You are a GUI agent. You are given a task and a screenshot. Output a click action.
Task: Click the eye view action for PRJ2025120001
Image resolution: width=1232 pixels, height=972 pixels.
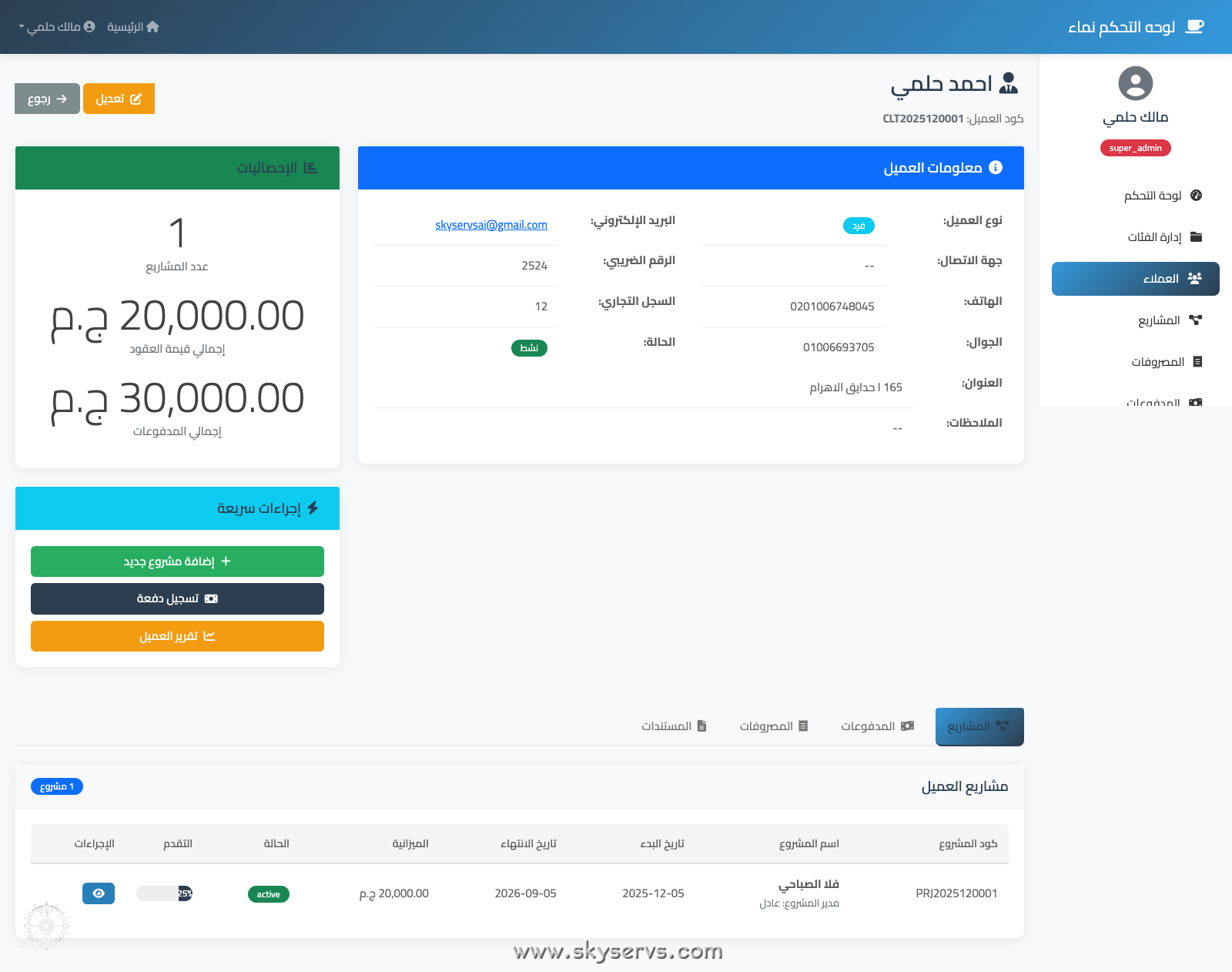point(98,893)
